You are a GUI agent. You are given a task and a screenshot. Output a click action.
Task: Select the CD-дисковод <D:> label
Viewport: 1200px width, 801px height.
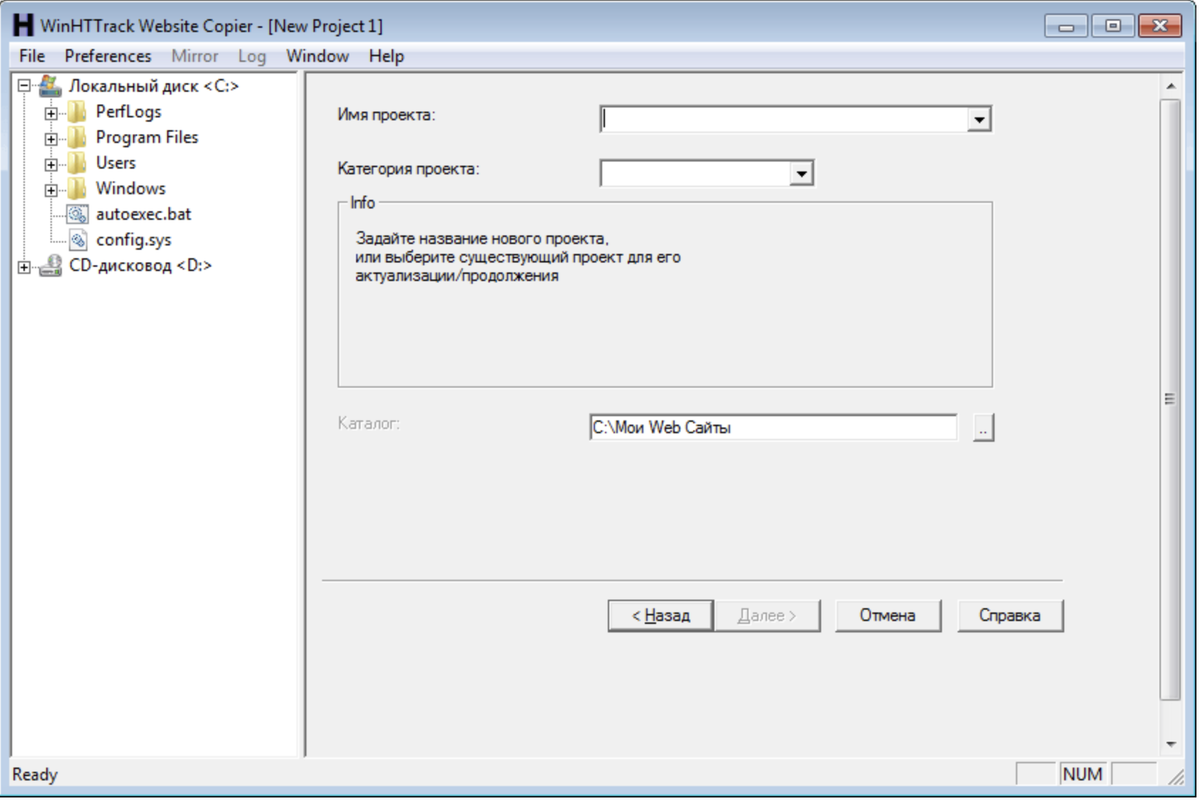[x=140, y=266]
